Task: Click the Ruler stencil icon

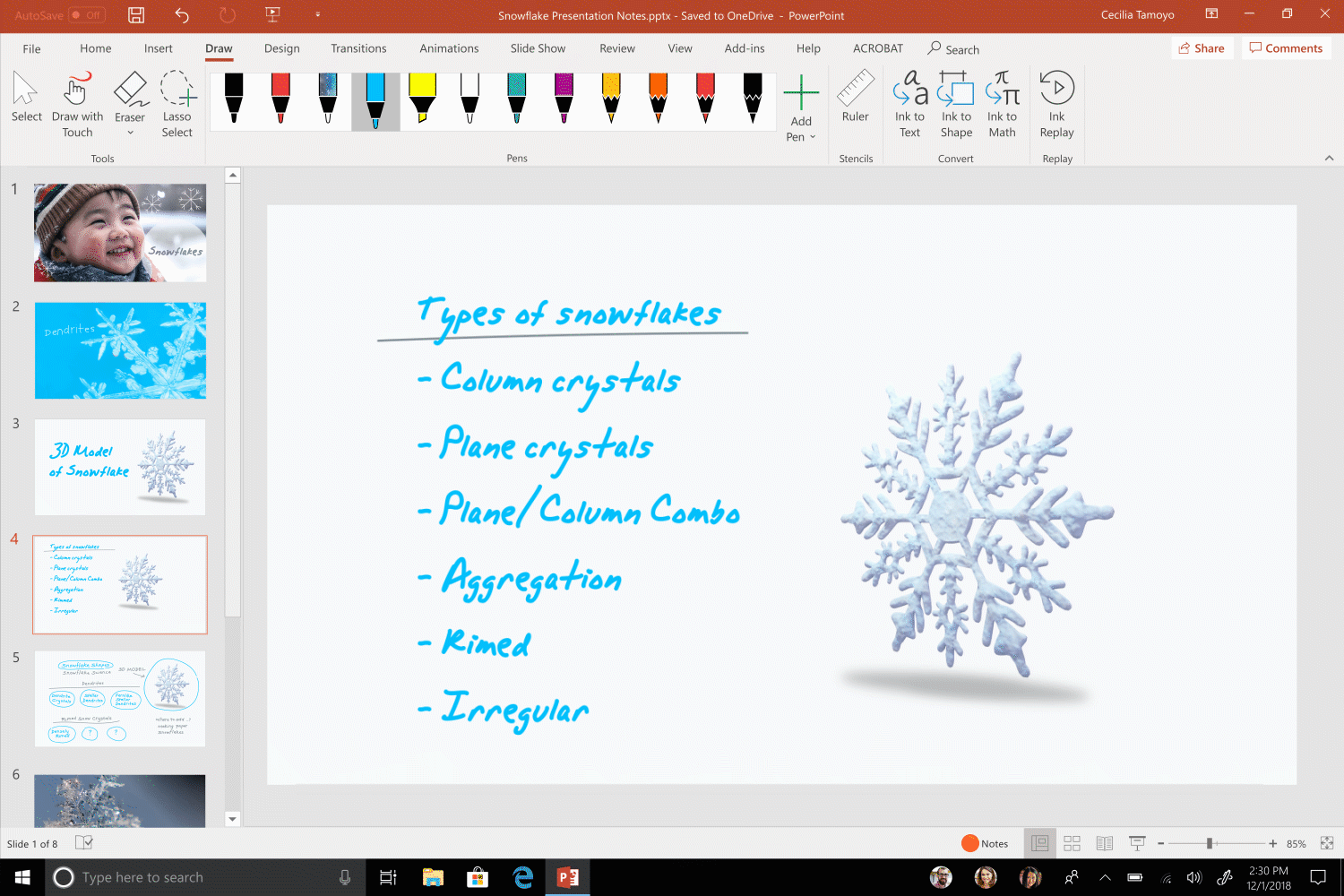Action: pos(855,99)
